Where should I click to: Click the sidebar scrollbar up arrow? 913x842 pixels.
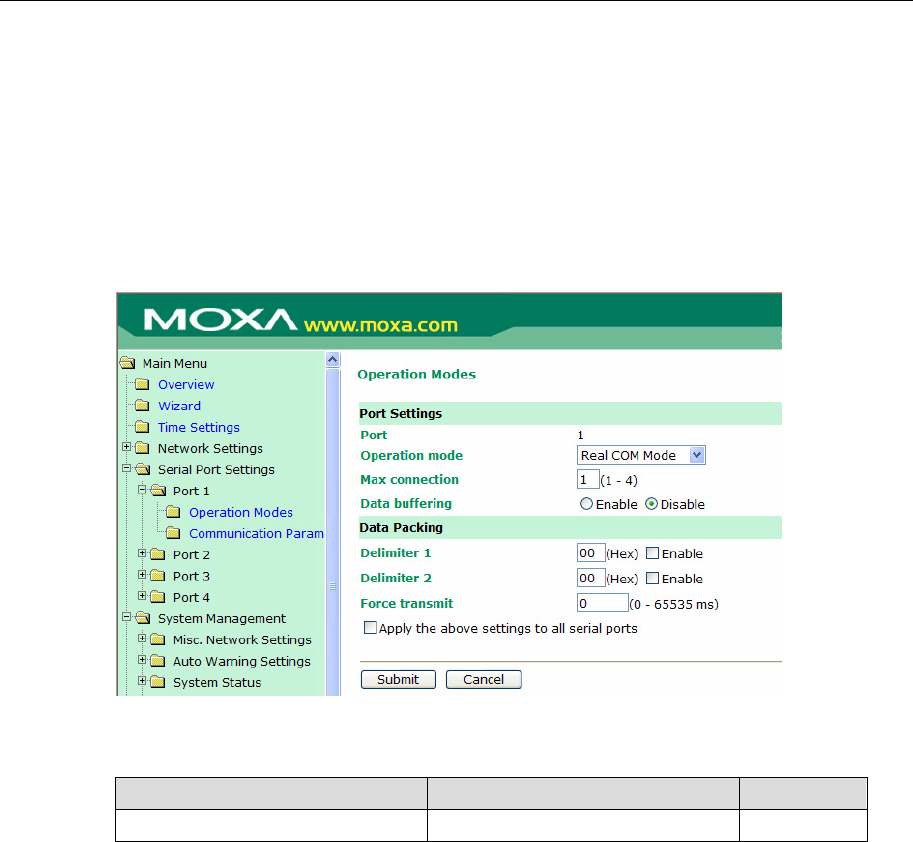[x=333, y=360]
